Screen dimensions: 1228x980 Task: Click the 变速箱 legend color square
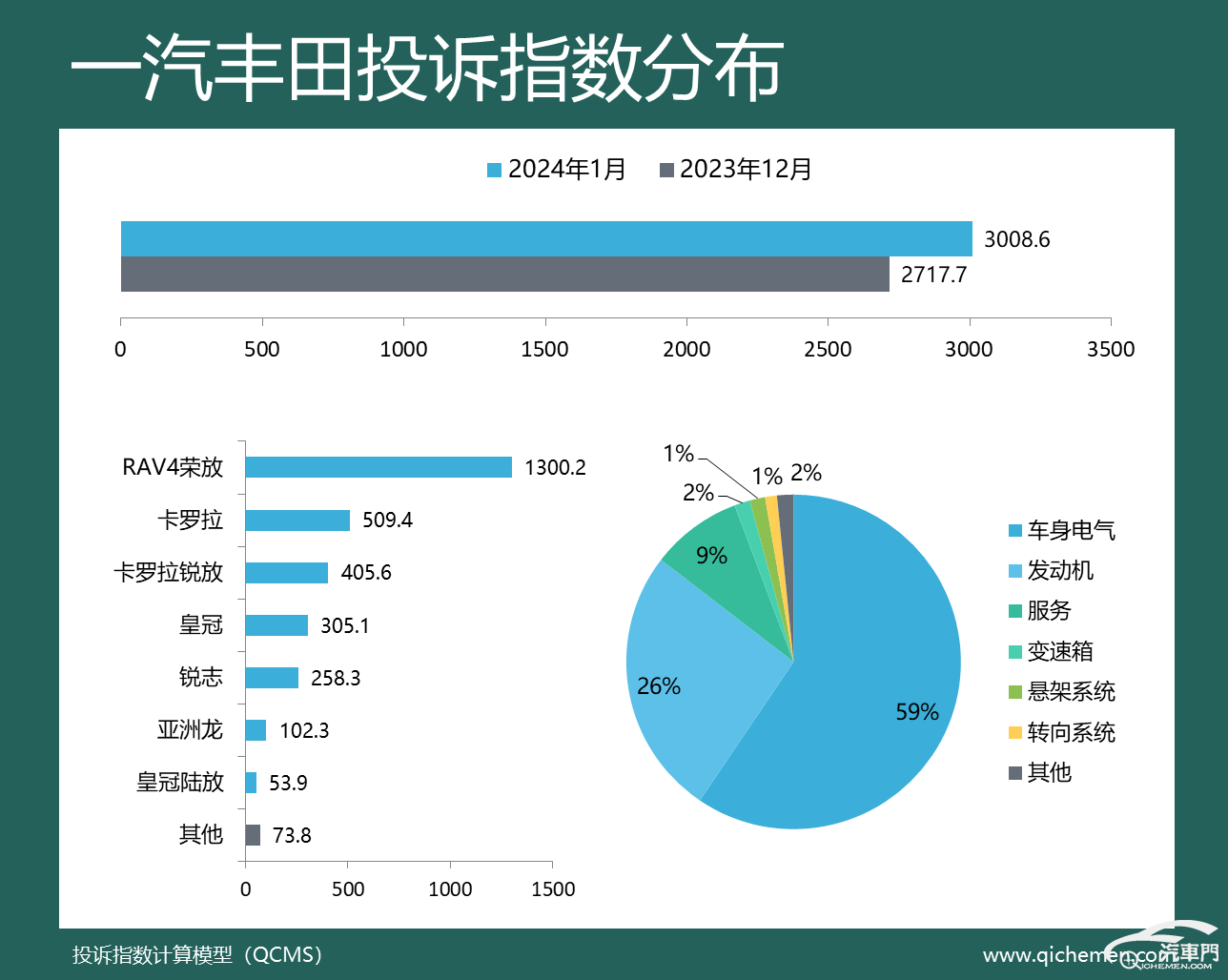1015,652
